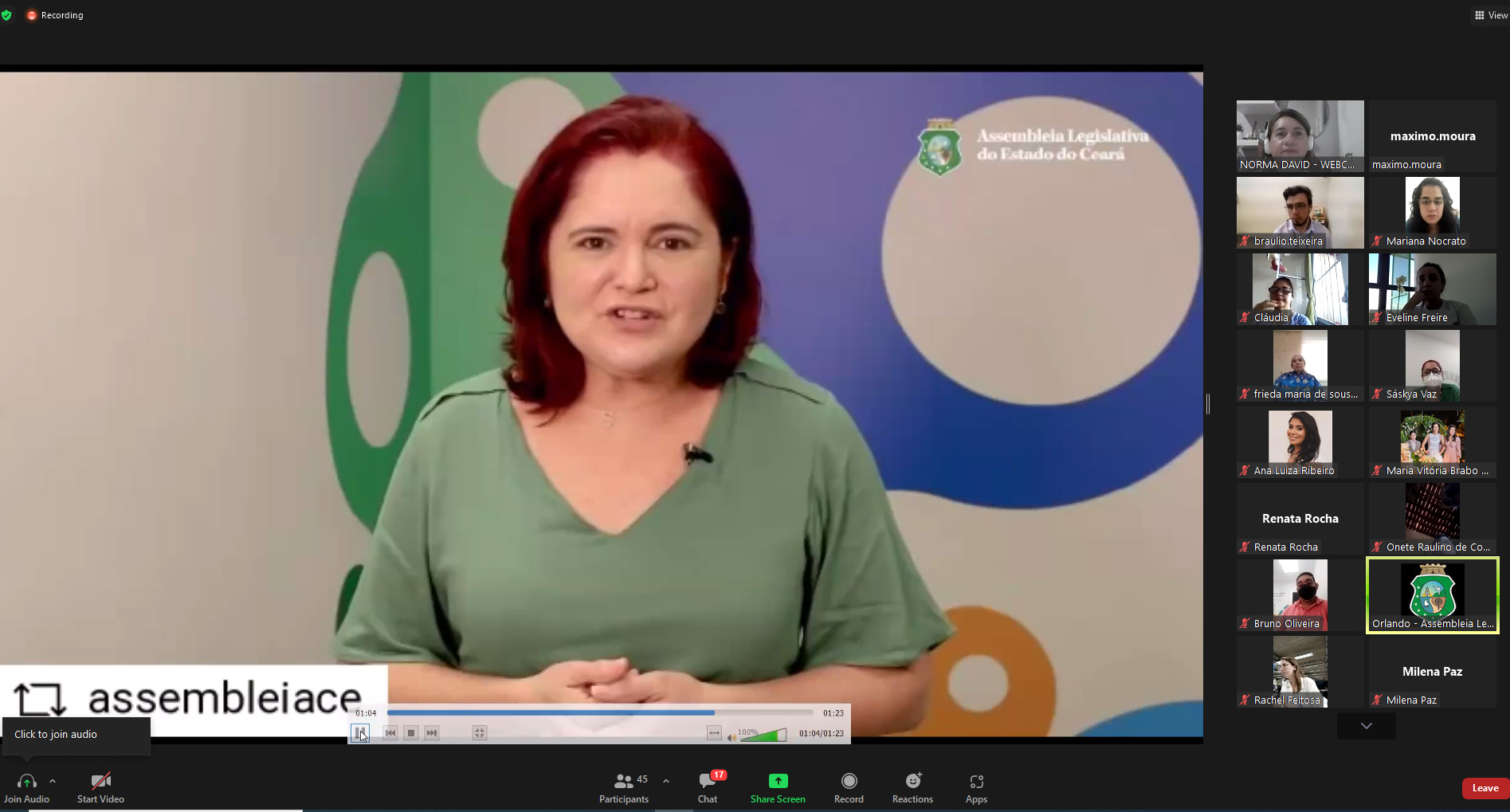1510x812 pixels.
Task: Skip to the next video track
Action: (x=432, y=733)
